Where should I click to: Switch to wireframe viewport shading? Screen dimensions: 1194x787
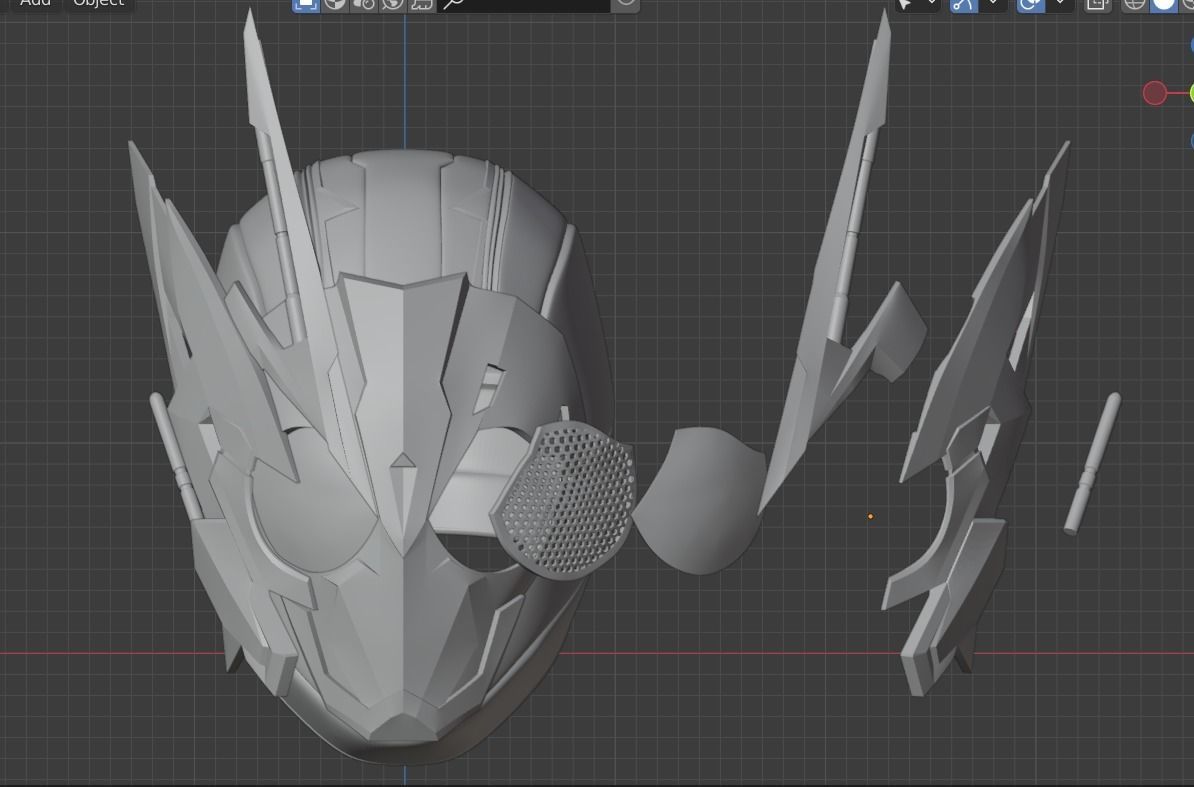pyautogui.click(x=1135, y=4)
